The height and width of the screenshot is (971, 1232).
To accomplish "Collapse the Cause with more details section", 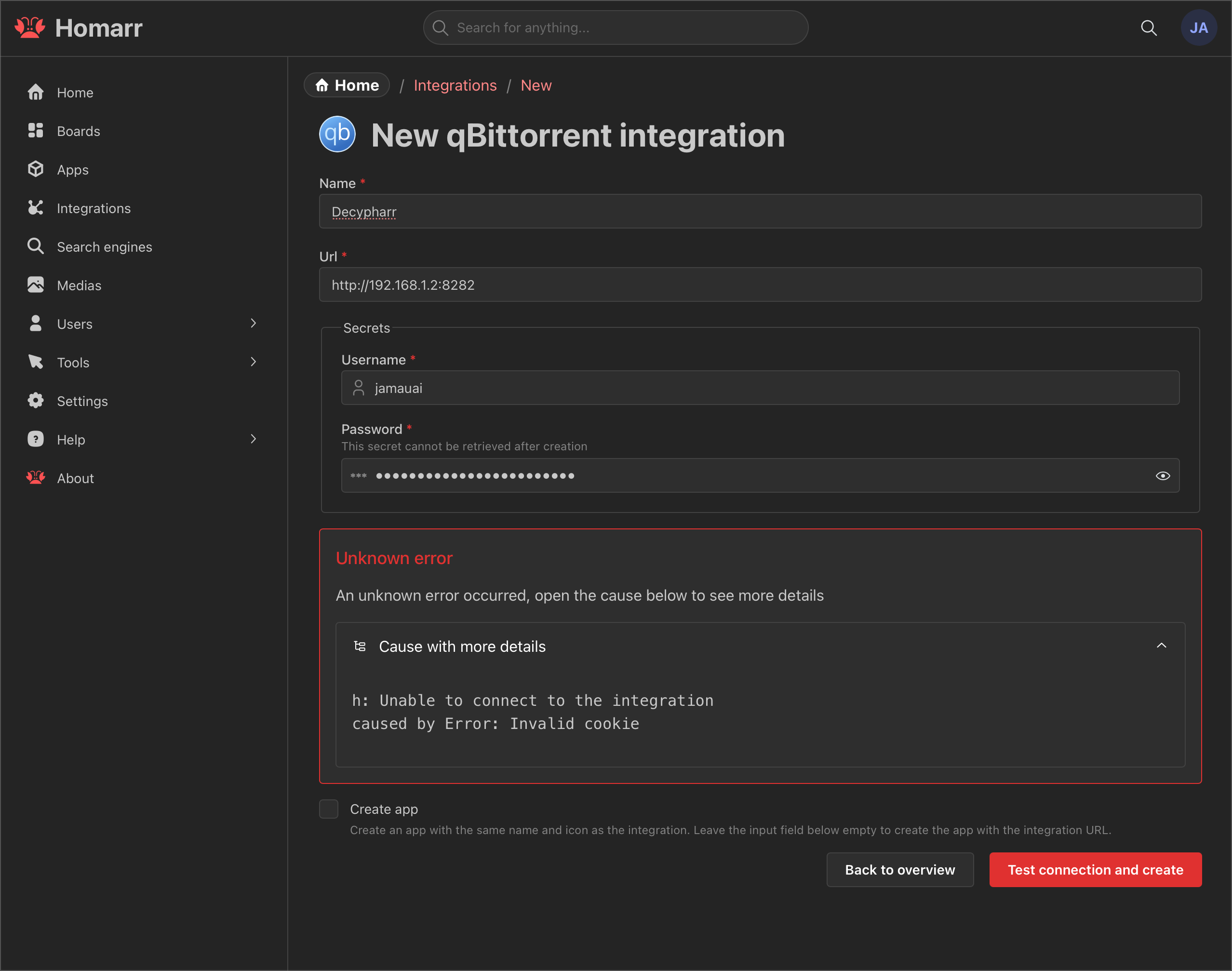I will [x=1161, y=646].
